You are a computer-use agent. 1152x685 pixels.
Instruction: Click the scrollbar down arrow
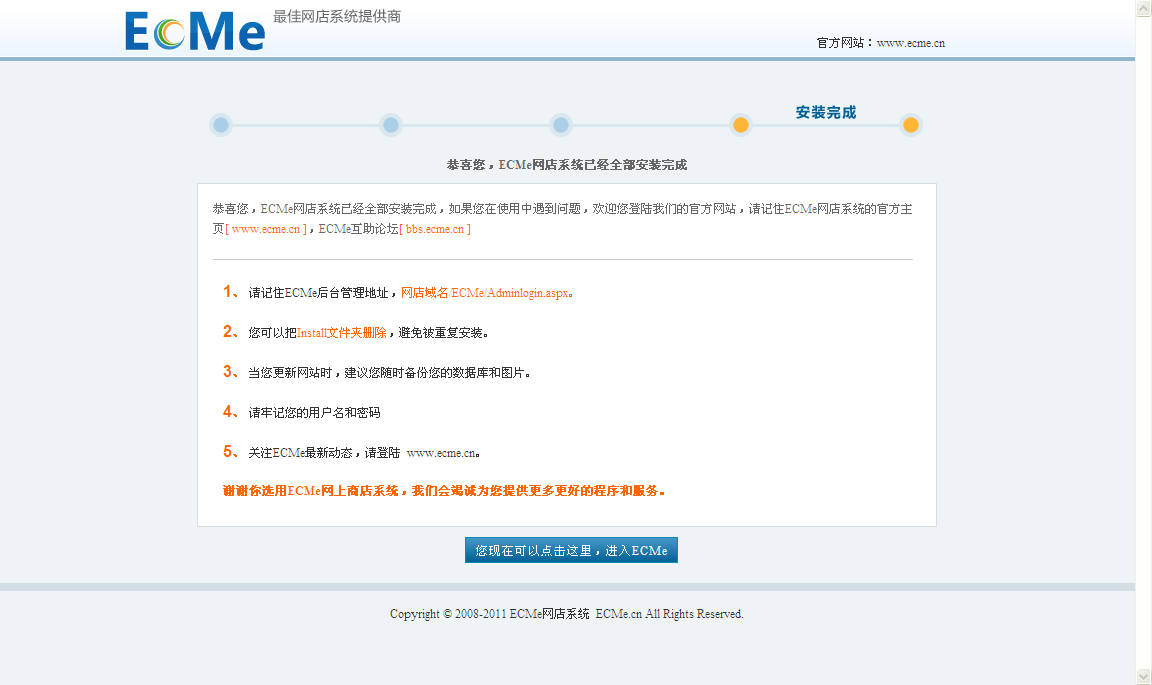(1144, 676)
